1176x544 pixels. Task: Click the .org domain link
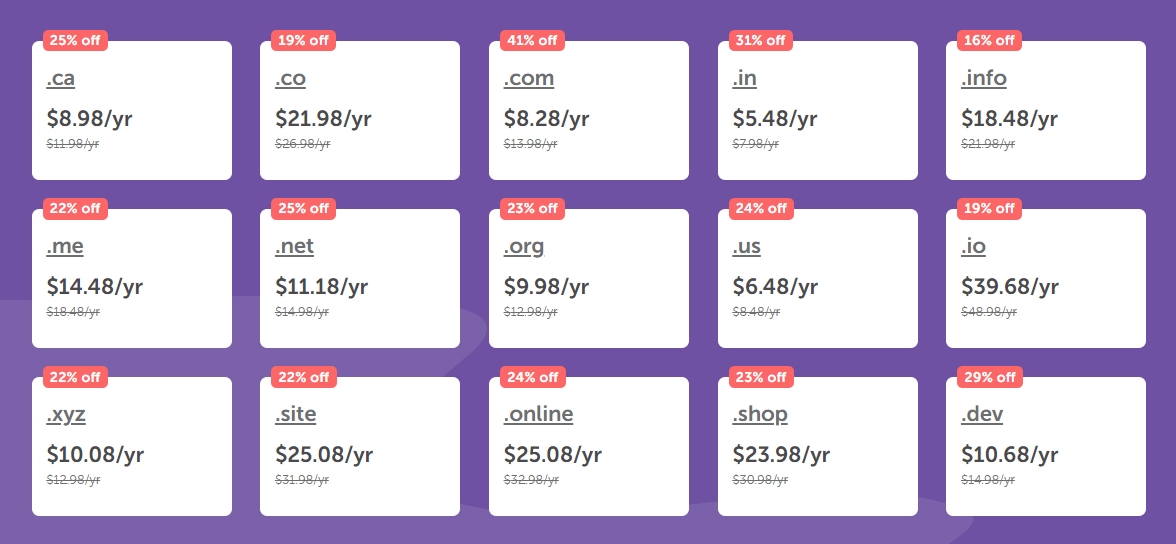[524, 246]
